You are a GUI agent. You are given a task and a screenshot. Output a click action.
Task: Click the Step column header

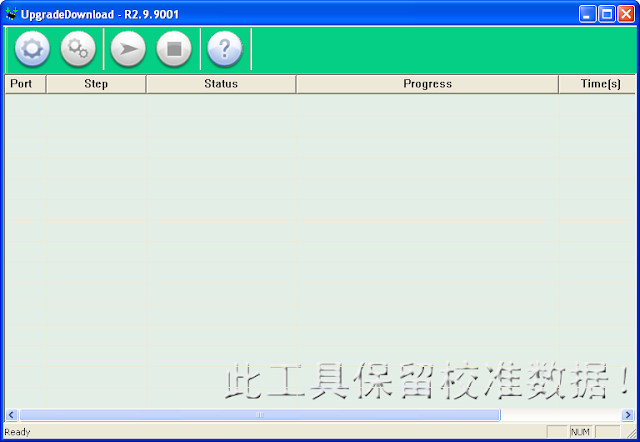[x=96, y=84]
